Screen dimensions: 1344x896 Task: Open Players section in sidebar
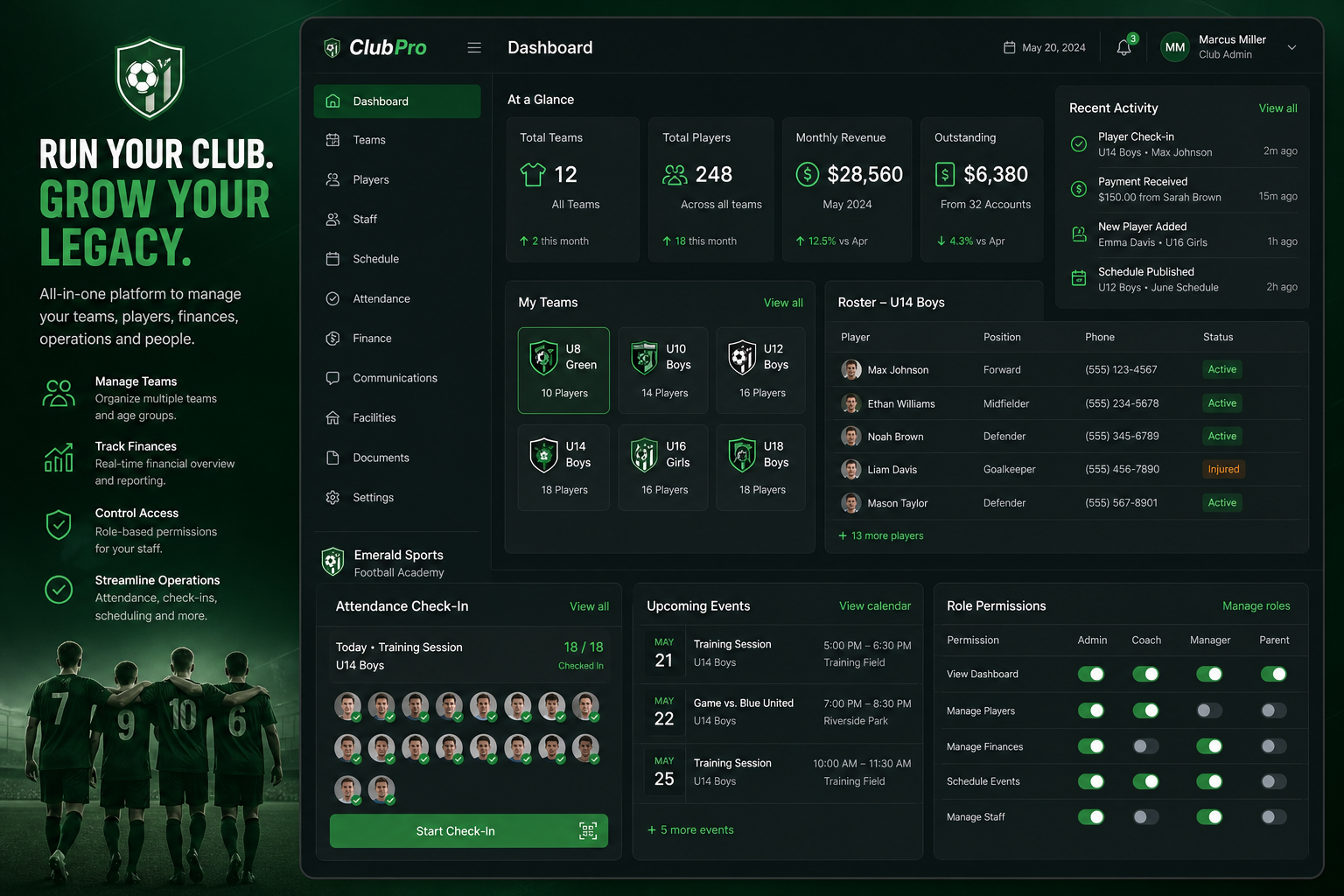397,179
